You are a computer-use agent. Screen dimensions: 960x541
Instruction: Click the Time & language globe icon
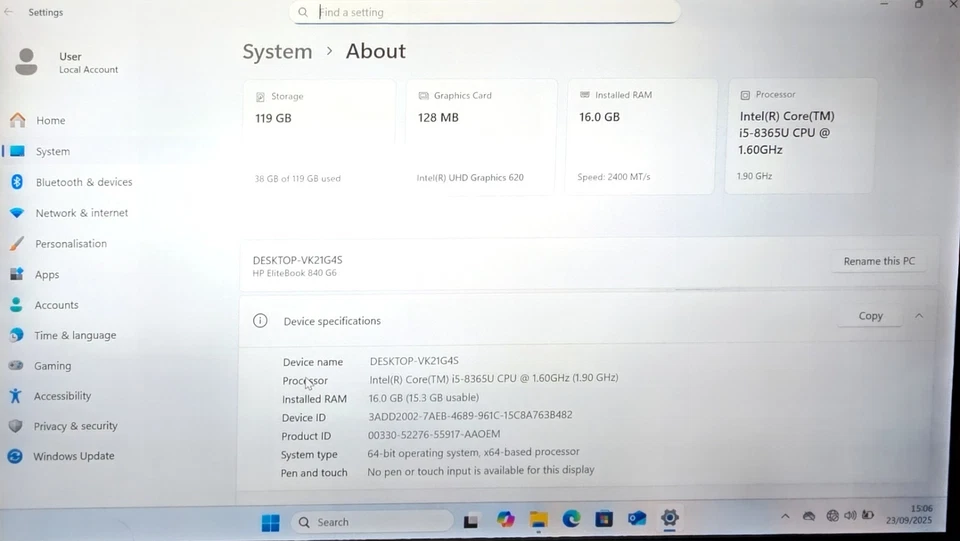point(17,335)
